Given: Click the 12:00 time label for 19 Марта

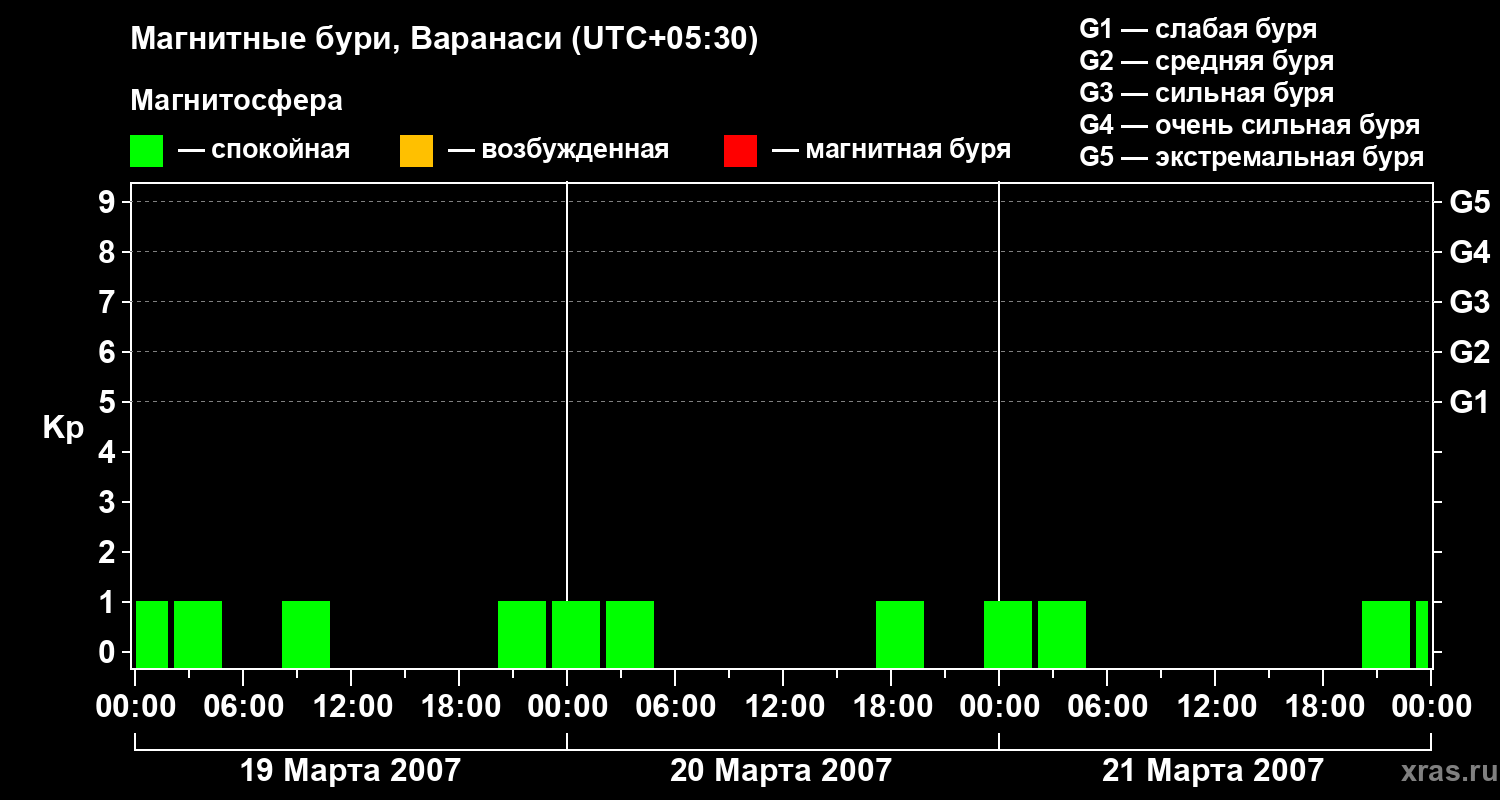Looking at the screenshot, I should (x=351, y=707).
